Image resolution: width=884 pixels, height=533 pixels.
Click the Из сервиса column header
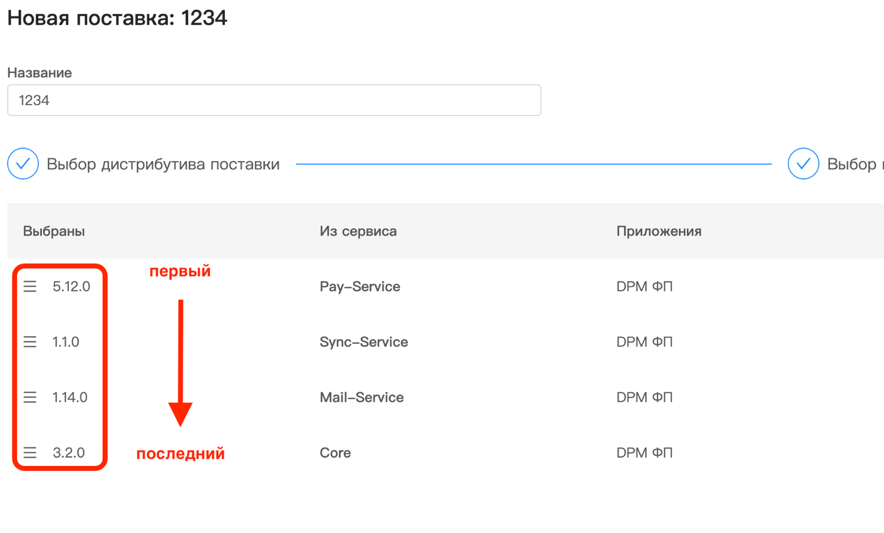(358, 231)
